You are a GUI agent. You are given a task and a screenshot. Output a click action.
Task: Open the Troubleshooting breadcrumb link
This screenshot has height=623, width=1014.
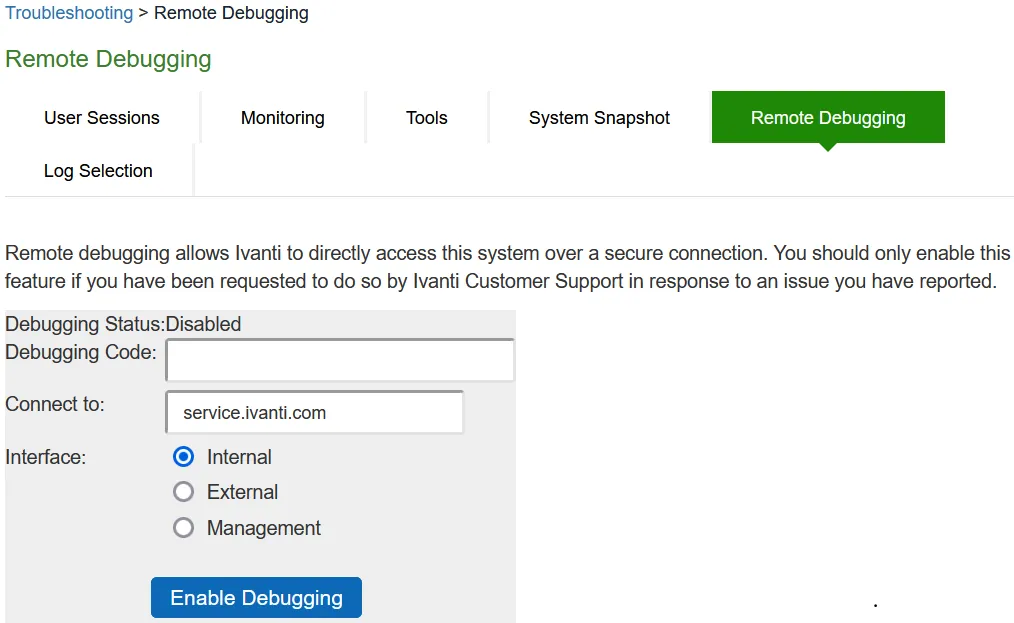(69, 13)
